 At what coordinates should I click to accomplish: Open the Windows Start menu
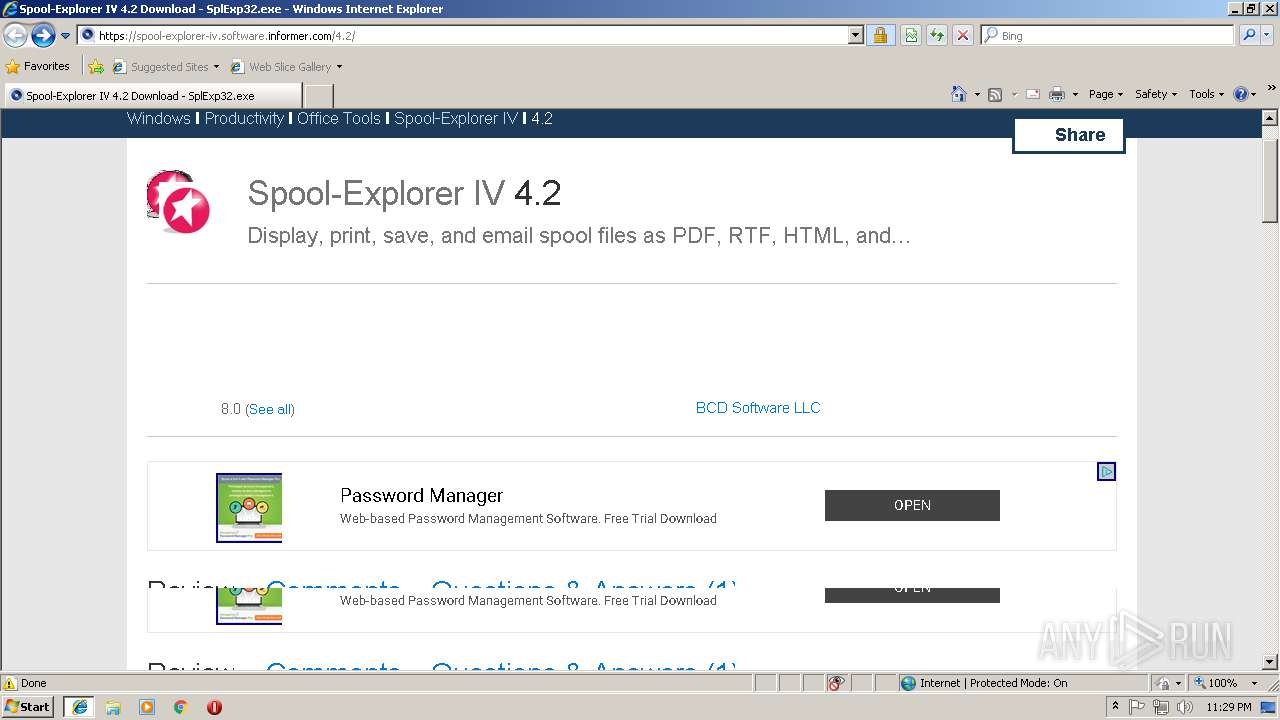(28, 706)
